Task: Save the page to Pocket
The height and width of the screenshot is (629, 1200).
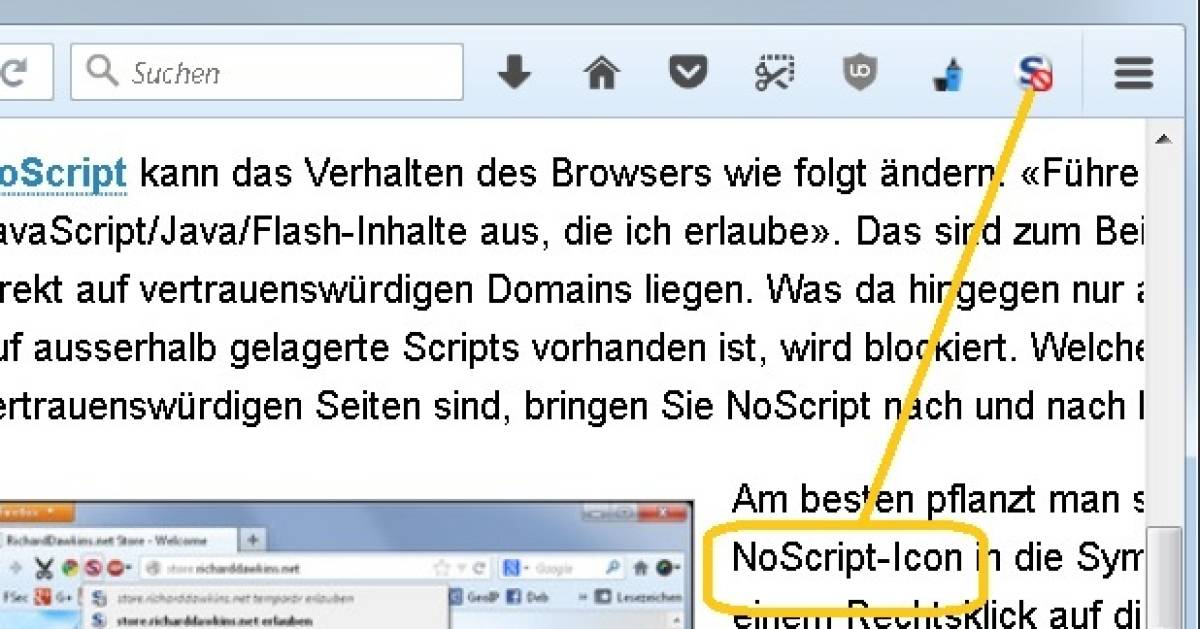Action: [x=687, y=72]
